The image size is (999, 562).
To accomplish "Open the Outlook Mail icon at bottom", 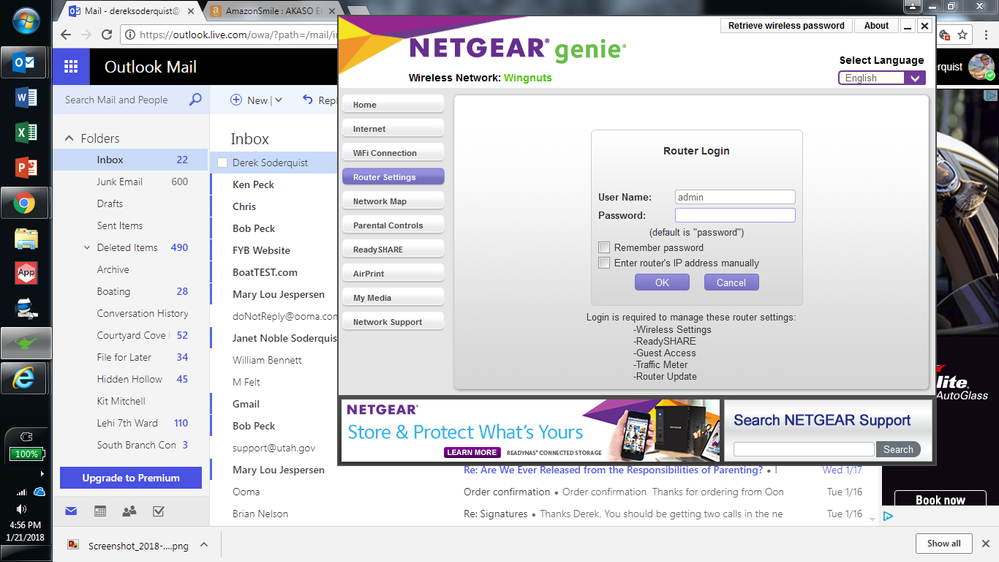I will tap(71, 511).
